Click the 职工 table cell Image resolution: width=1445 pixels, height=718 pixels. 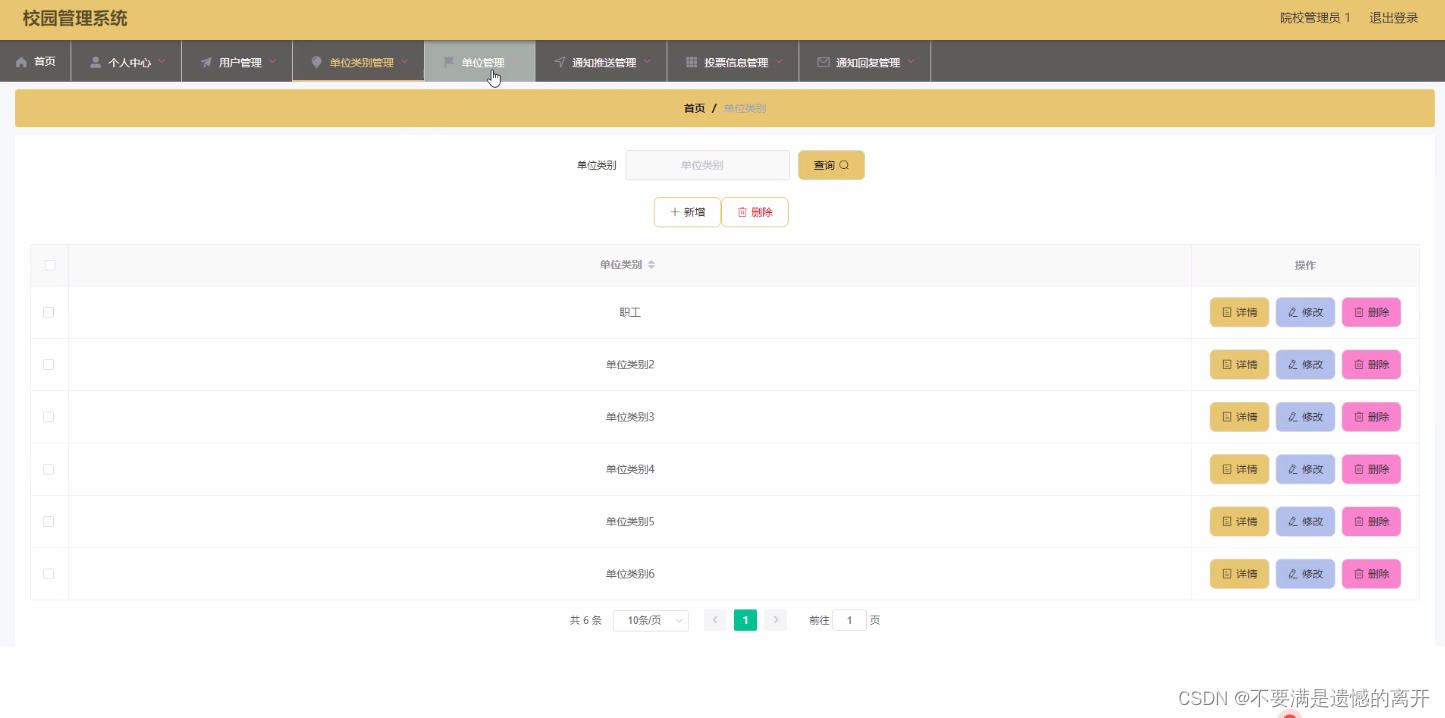630,312
